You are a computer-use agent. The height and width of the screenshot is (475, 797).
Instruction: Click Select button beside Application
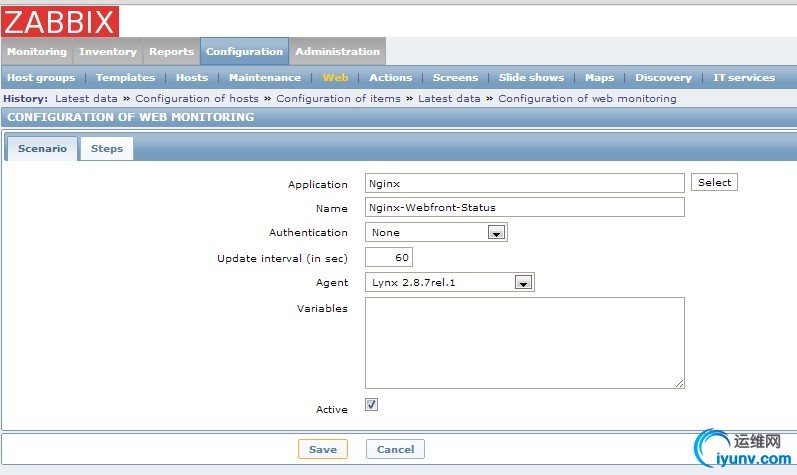click(x=714, y=182)
